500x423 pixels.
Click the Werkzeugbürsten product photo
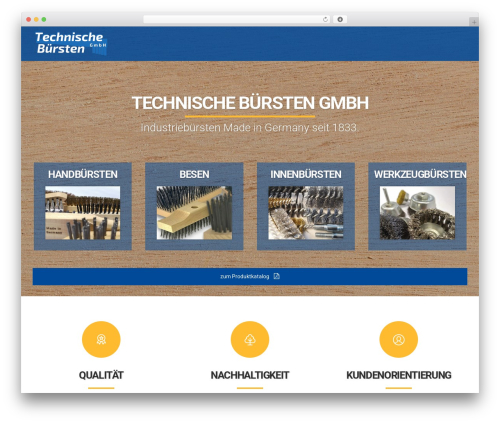pyautogui.click(x=417, y=213)
